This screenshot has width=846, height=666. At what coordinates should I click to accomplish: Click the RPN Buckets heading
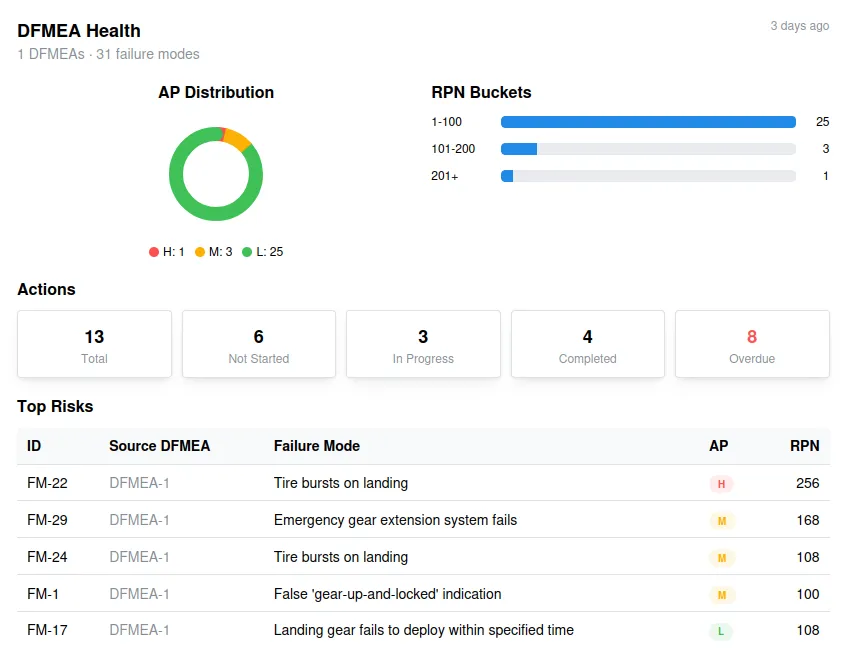coord(481,92)
